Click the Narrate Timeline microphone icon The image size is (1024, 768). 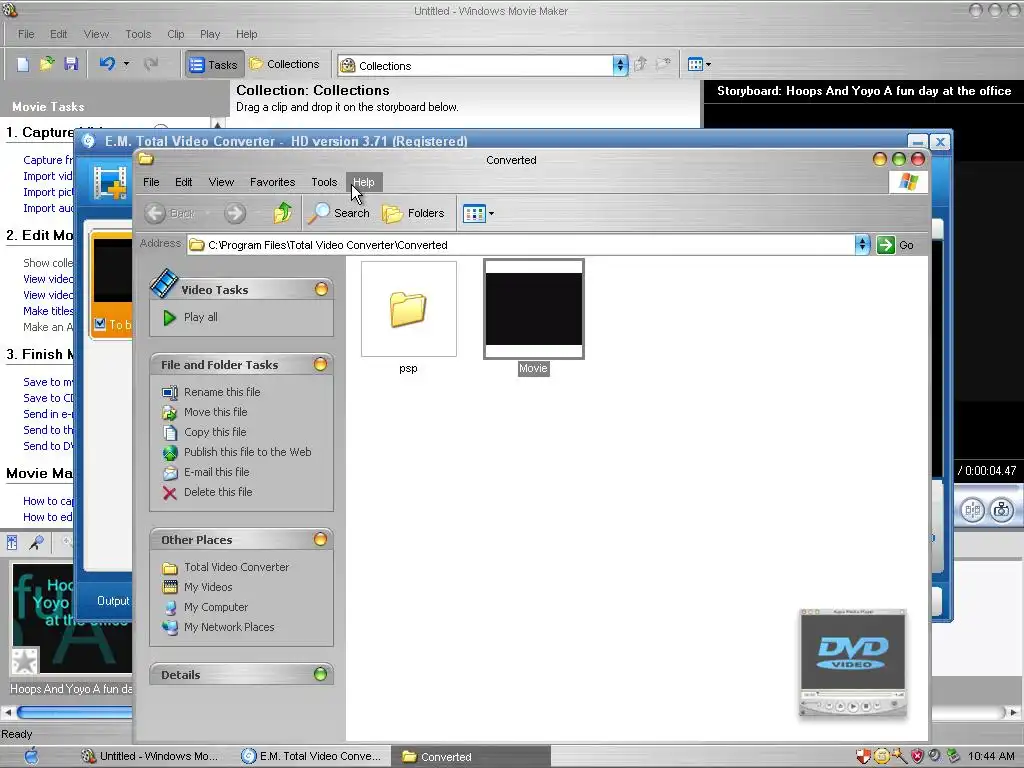[37, 542]
